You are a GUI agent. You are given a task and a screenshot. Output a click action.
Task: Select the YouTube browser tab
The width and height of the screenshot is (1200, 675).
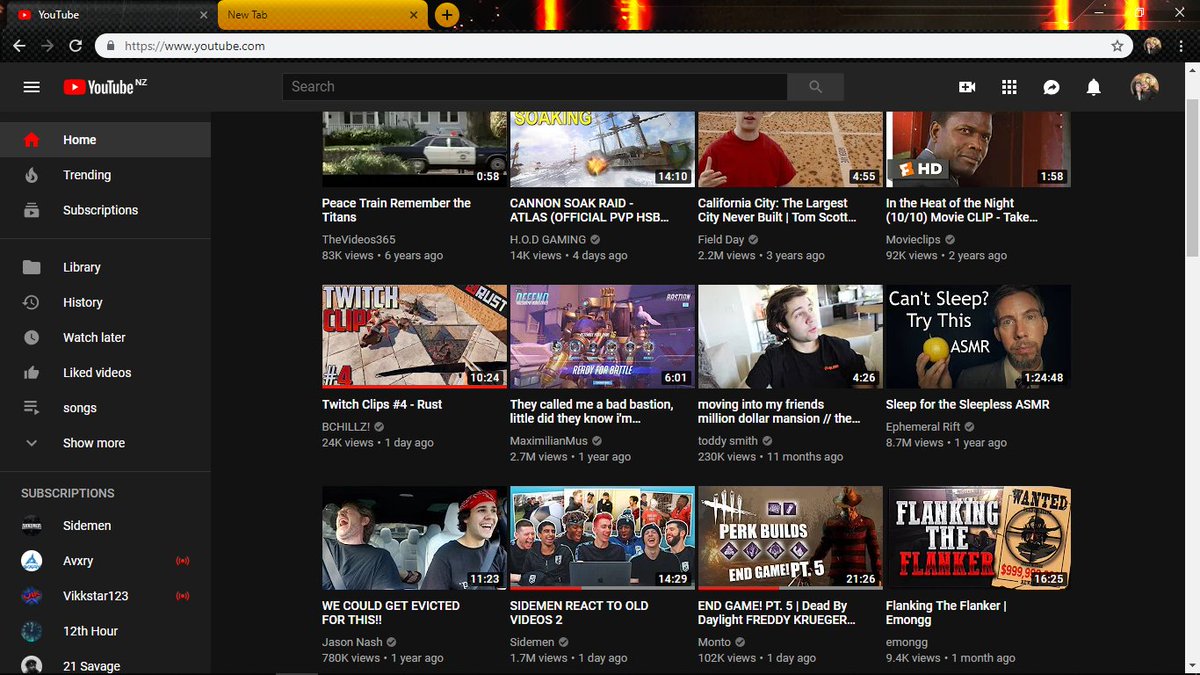click(x=110, y=15)
